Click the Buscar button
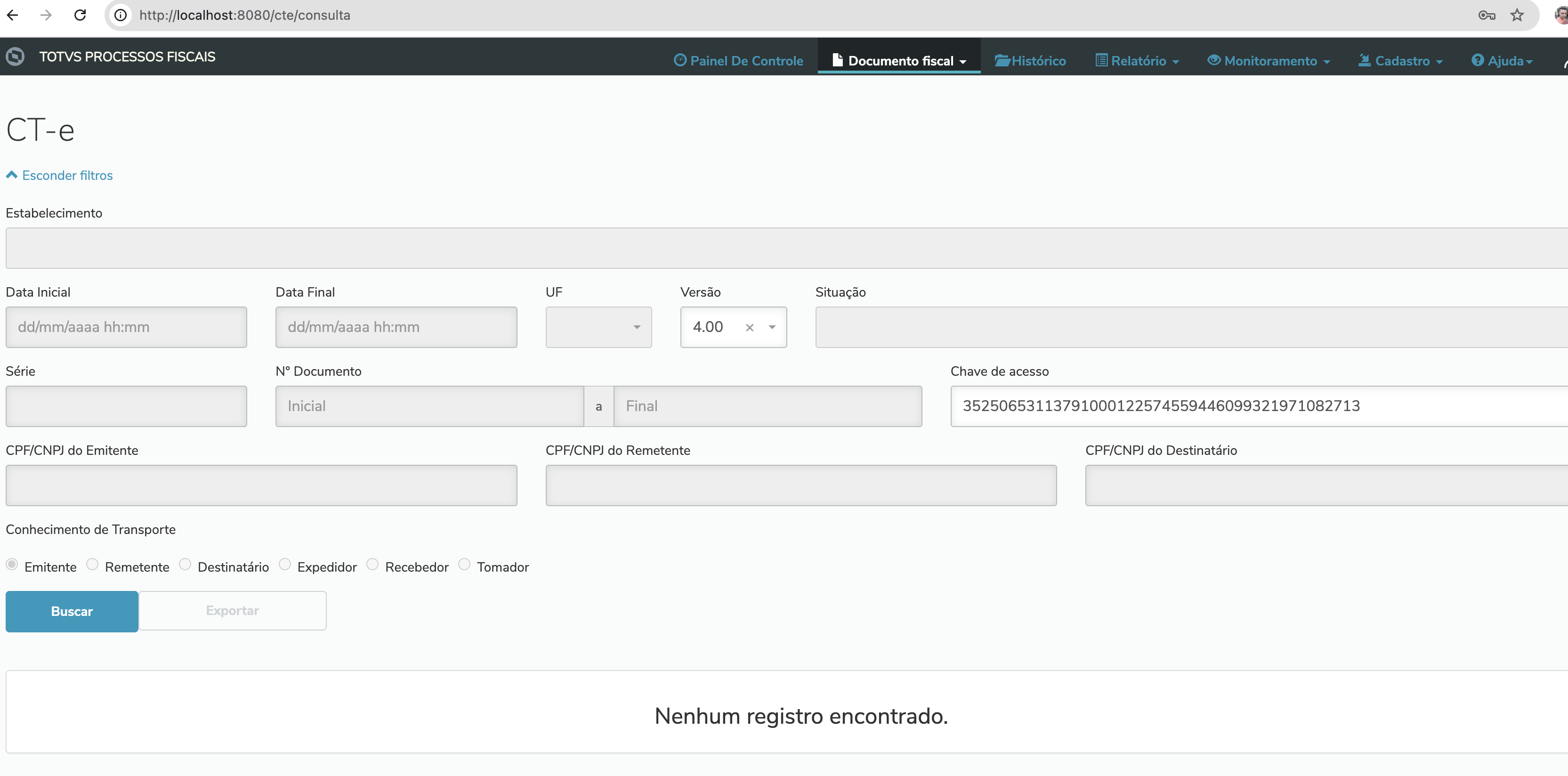The image size is (1568, 776). coord(72,611)
